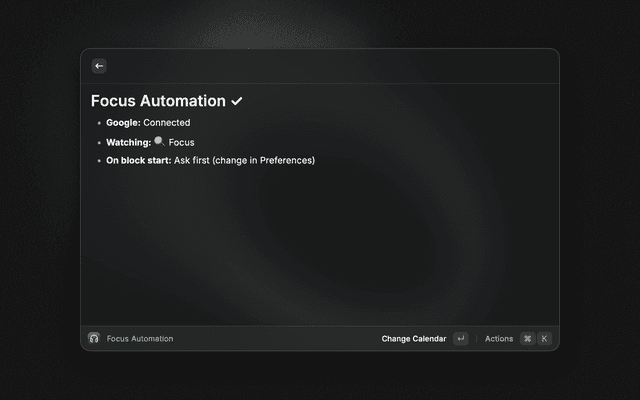640x400 pixels.
Task: Click the command key symbol
Action: click(x=527, y=338)
